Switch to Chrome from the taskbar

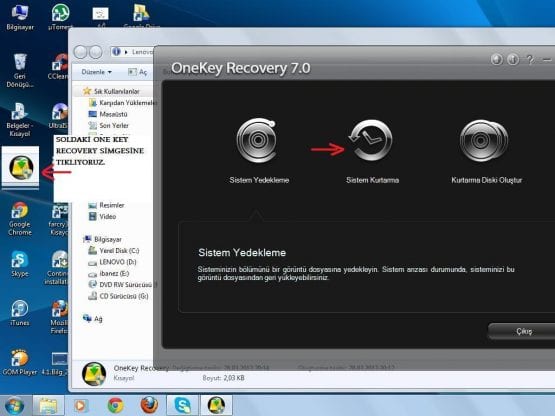(115, 406)
